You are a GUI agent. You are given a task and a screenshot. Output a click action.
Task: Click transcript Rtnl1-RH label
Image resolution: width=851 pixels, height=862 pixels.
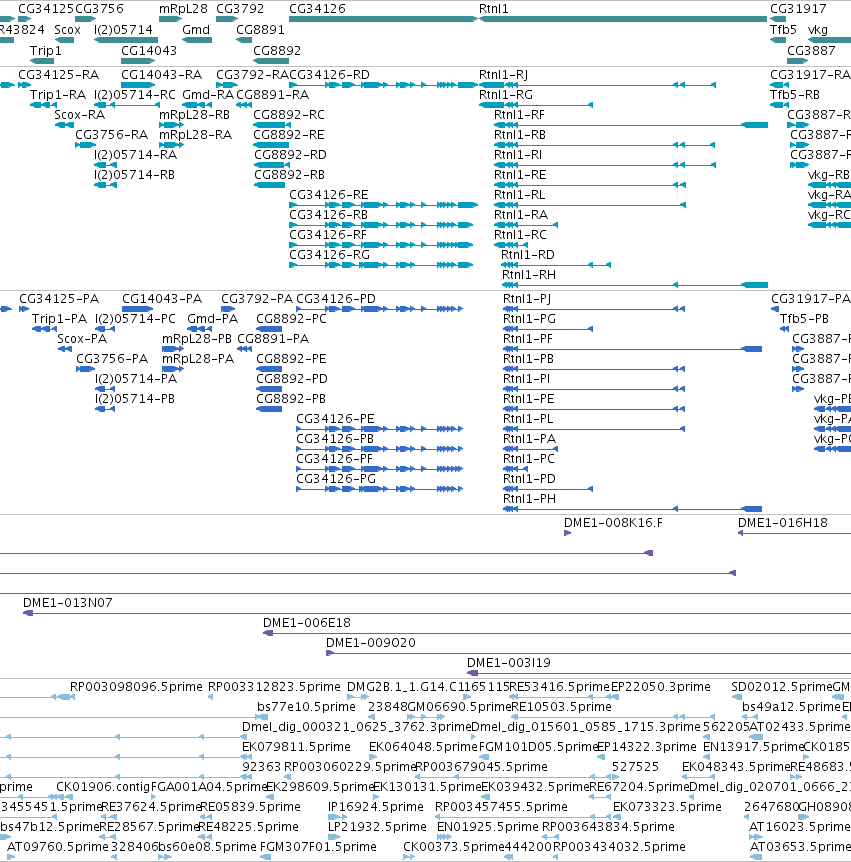528,275
